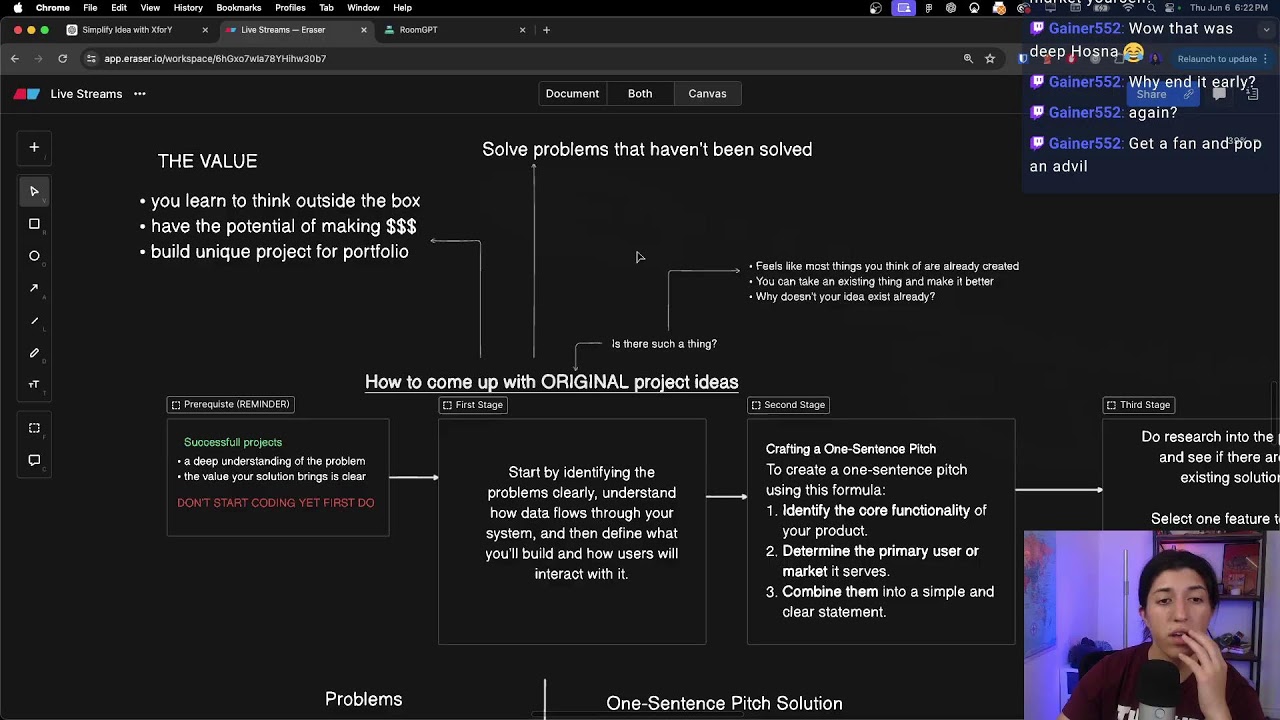The width and height of the screenshot is (1280, 720).
Task: Select the text tool
Action: 34,384
